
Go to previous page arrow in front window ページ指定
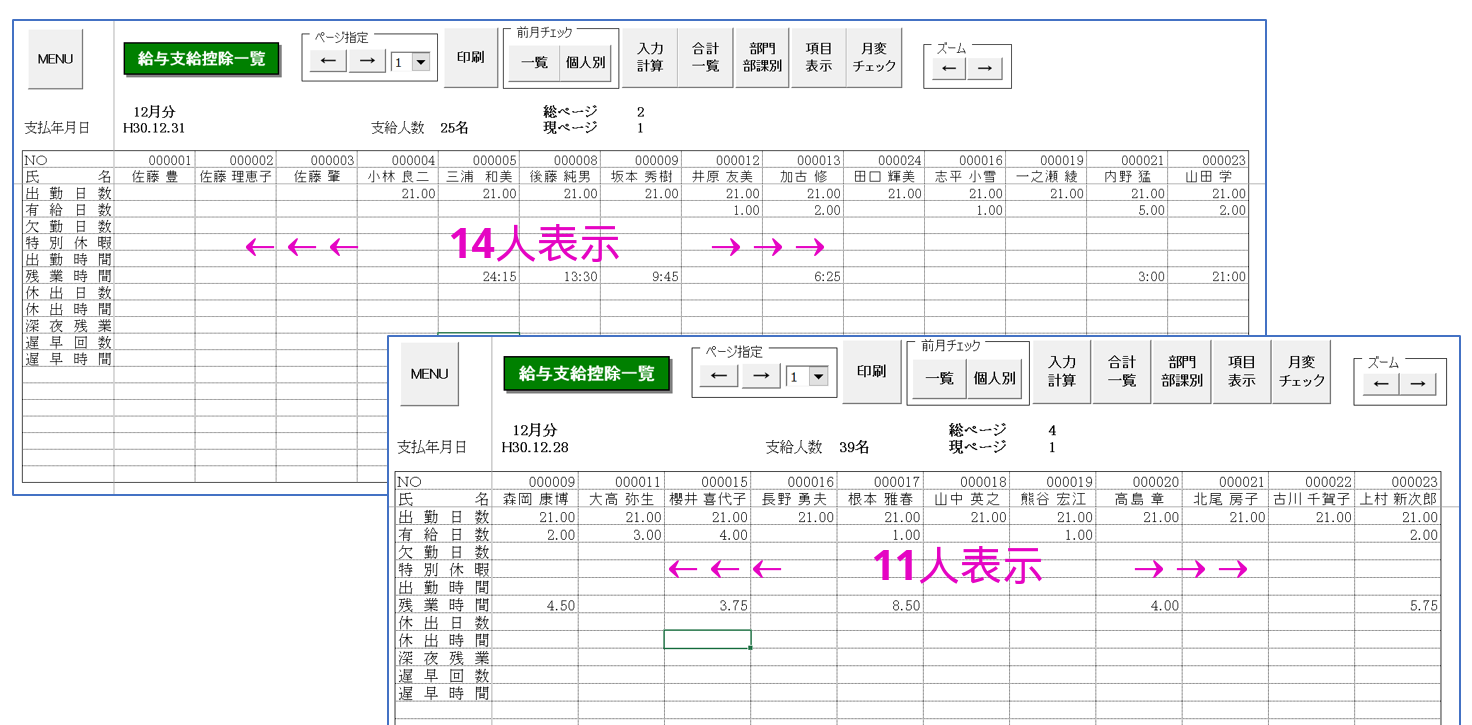click(x=719, y=376)
